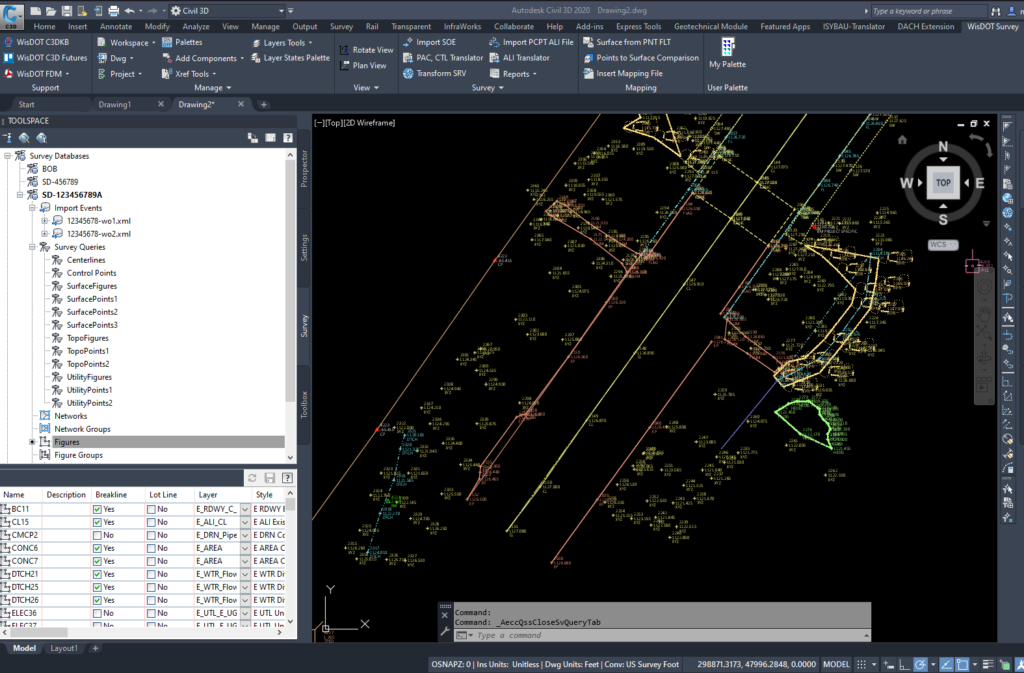Select the SD-456789 survey database
This screenshot has height=673, width=1024.
click(59, 181)
